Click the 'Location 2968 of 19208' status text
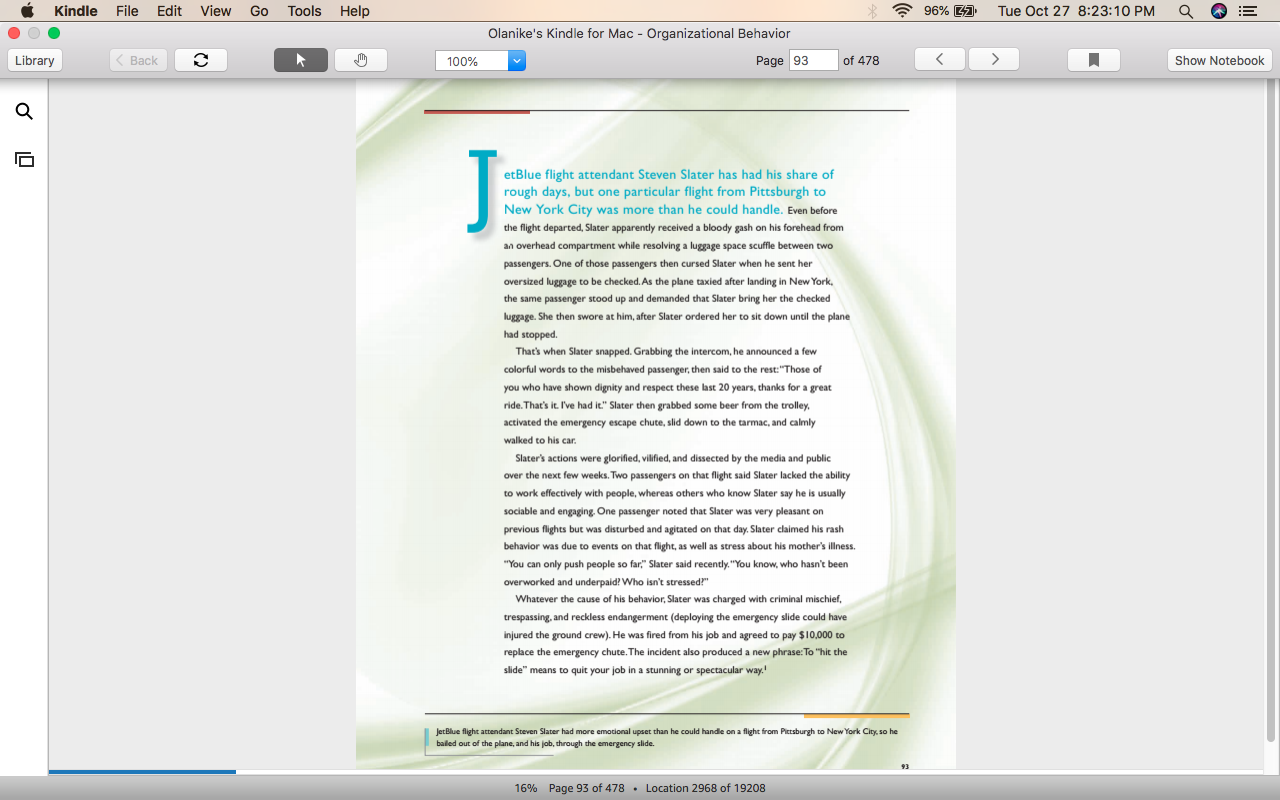This screenshot has height=800, width=1280. click(x=705, y=788)
